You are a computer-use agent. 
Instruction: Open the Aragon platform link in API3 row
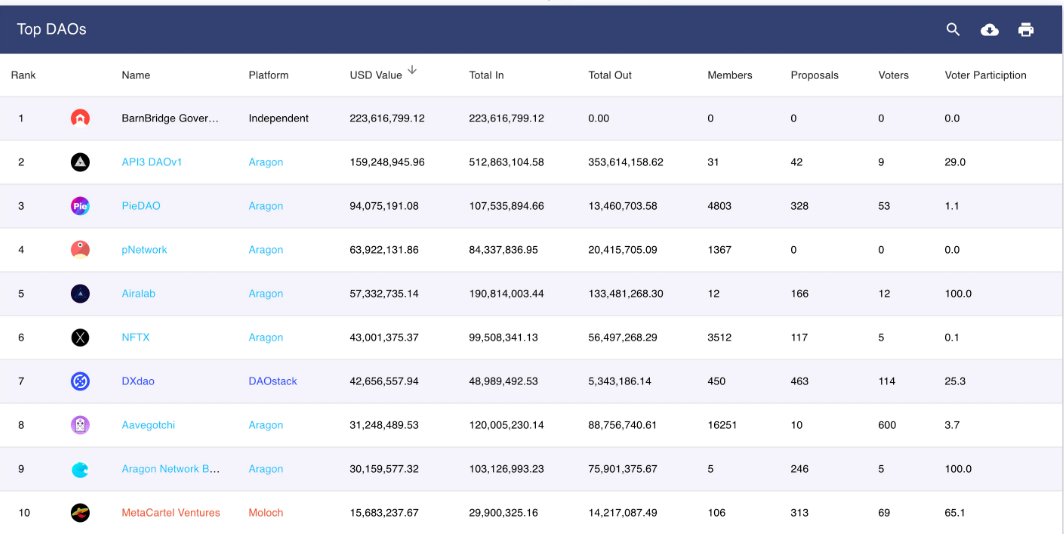pos(265,162)
